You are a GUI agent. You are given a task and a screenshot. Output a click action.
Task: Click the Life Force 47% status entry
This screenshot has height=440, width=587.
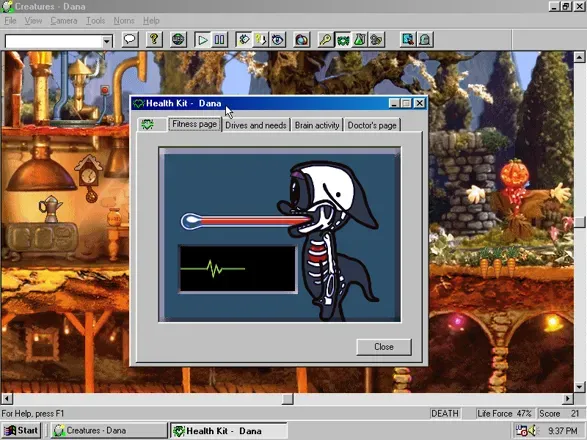[x=504, y=413]
